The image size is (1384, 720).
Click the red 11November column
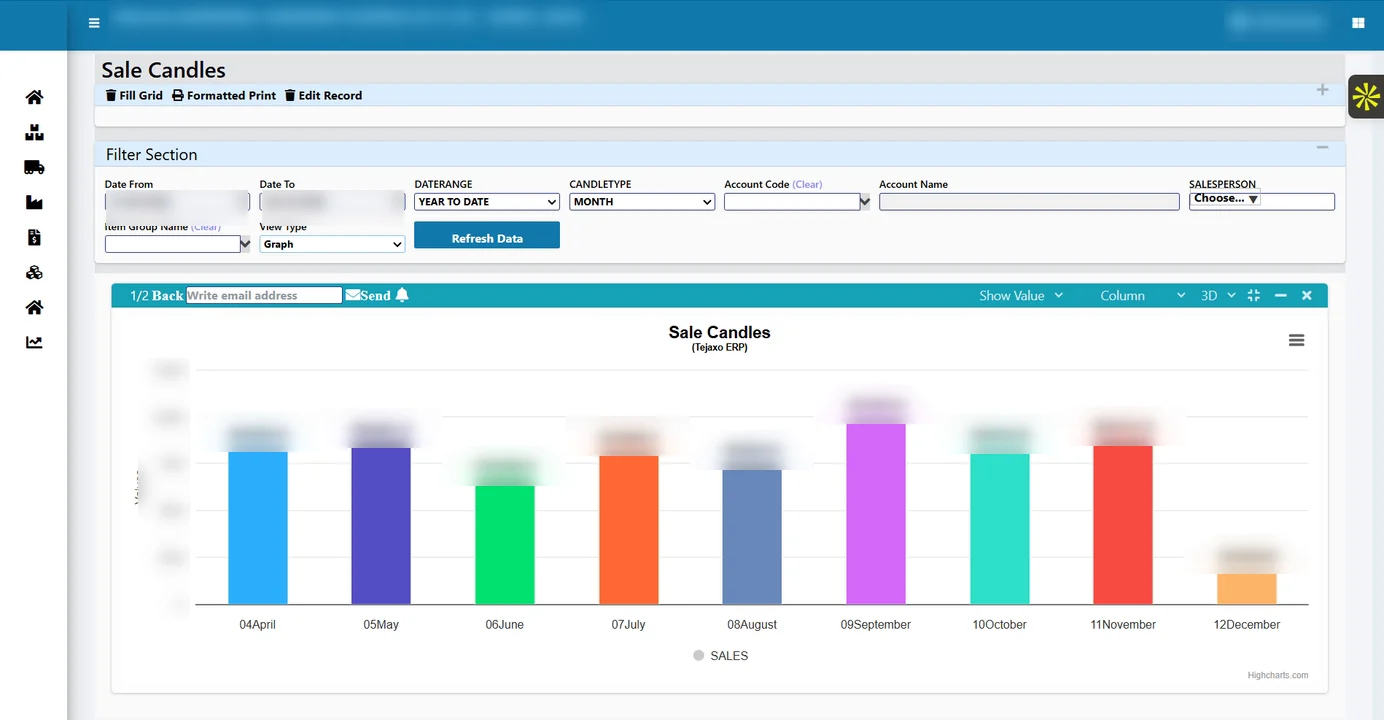[x=1123, y=525]
